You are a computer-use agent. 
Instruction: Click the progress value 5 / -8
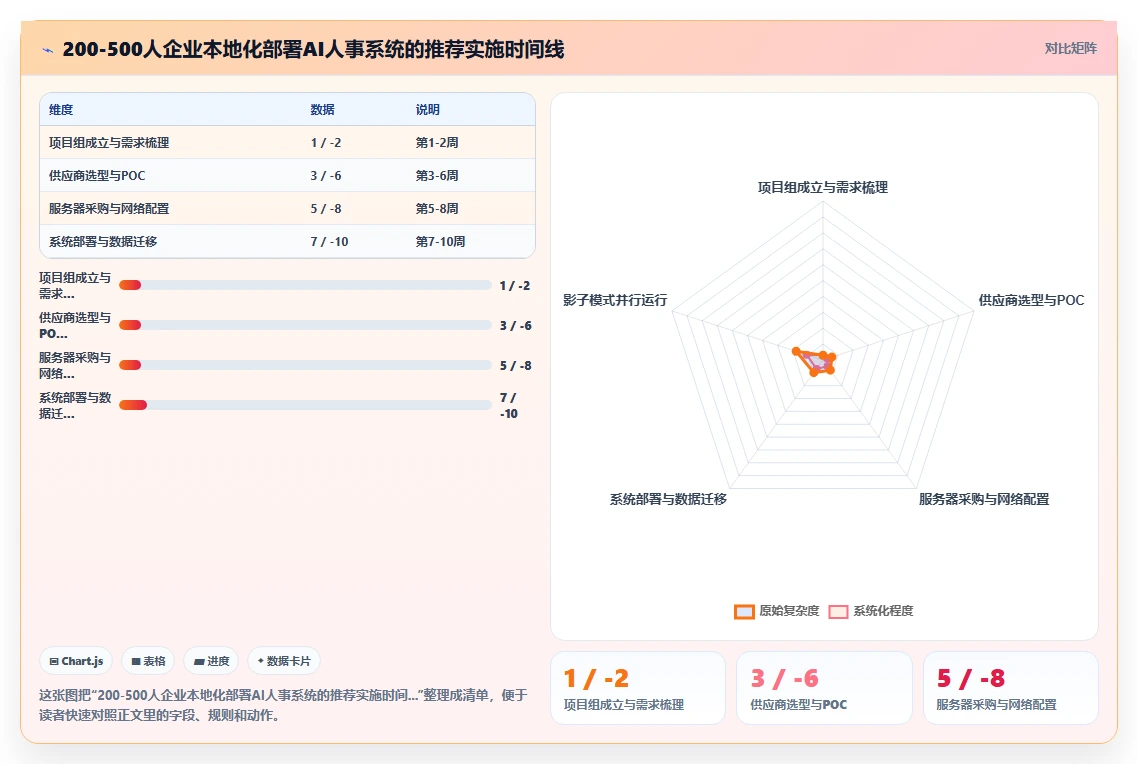click(515, 366)
